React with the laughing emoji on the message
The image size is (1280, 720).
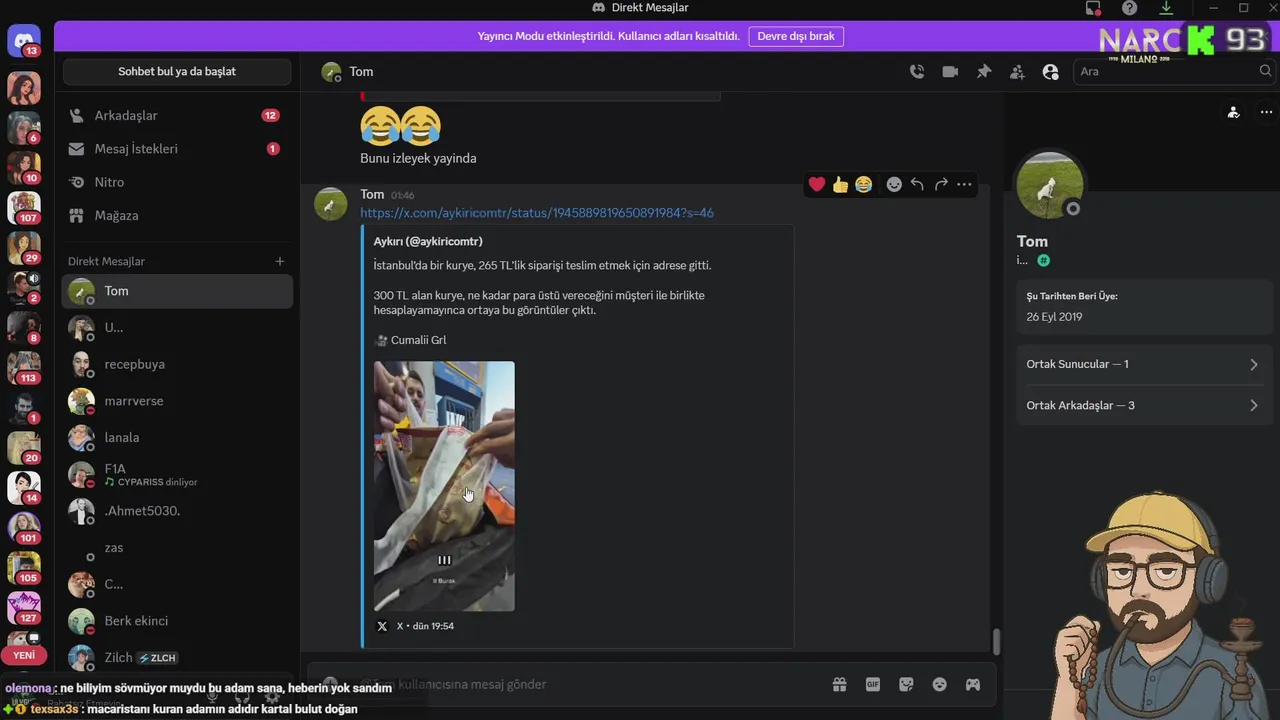pos(864,184)
